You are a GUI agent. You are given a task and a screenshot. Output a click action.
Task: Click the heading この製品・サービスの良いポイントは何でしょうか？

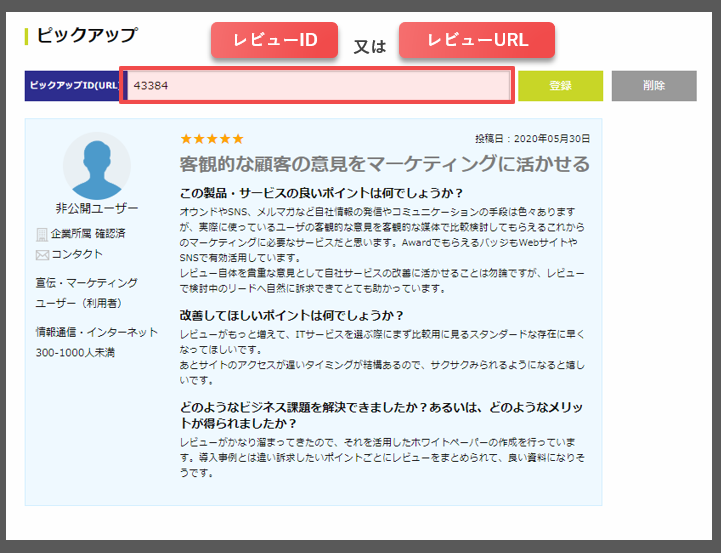(322, 193)
